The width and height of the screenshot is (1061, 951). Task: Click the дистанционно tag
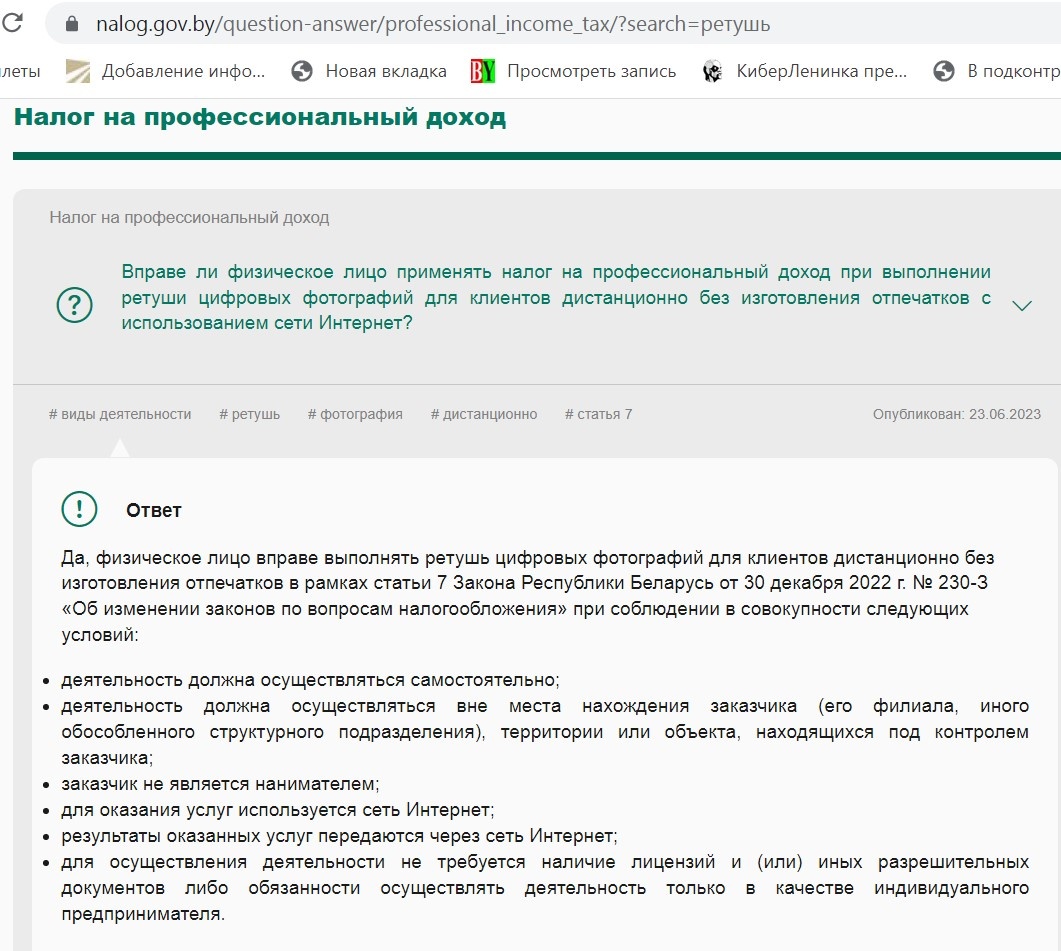coord(484,413)
